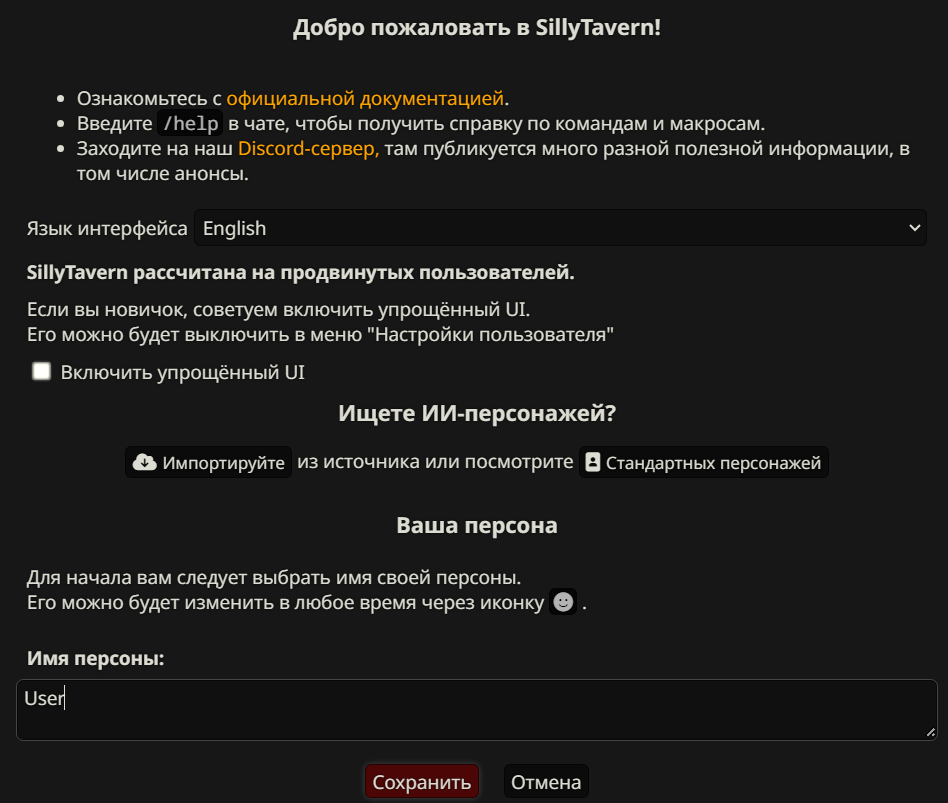948x803 pixels.
Task: Open the официальной документацией link
Action: (x=366, y=98)
